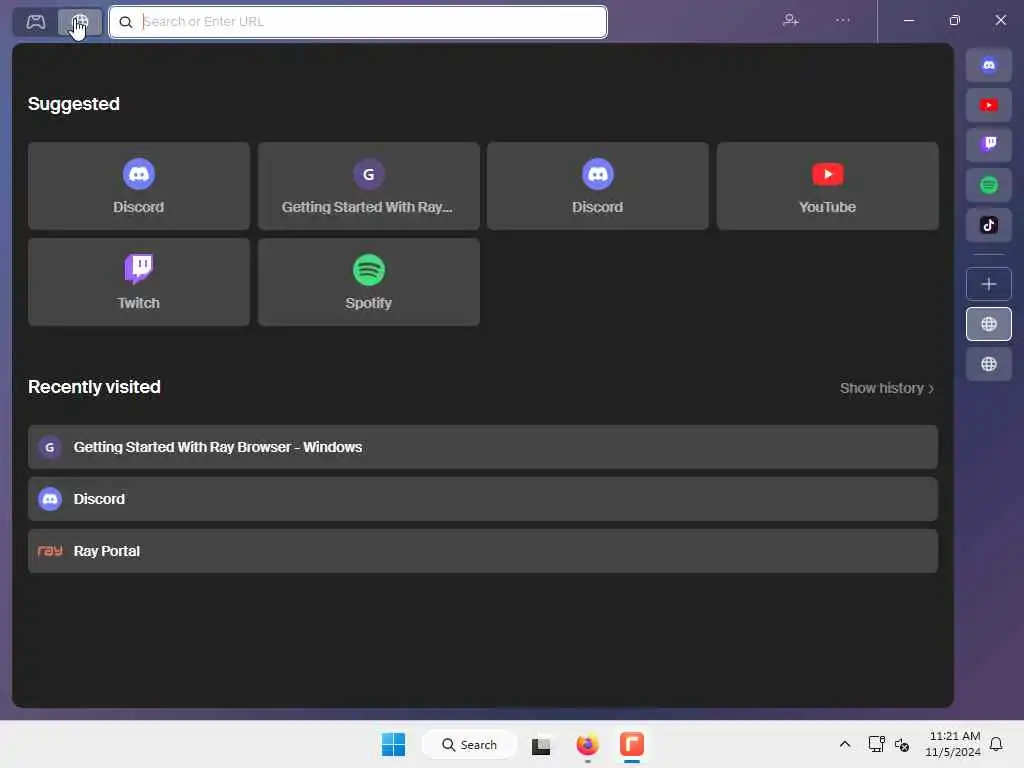Screen dimensions: 1024x768
Task: Restore down the Ray Browser window
Action: click(x=954, y=20)
